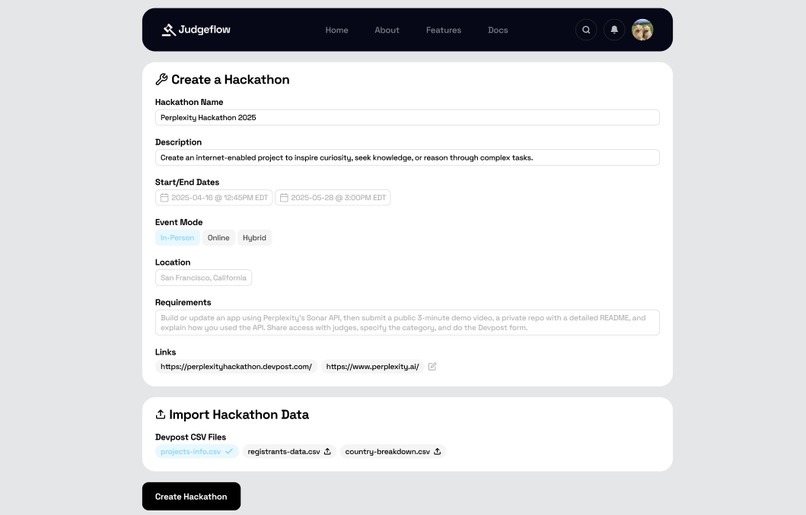Go to the Home nav item
Image resolution: width=806 pixels, height=515 pixels.
(x=337, y=30)
